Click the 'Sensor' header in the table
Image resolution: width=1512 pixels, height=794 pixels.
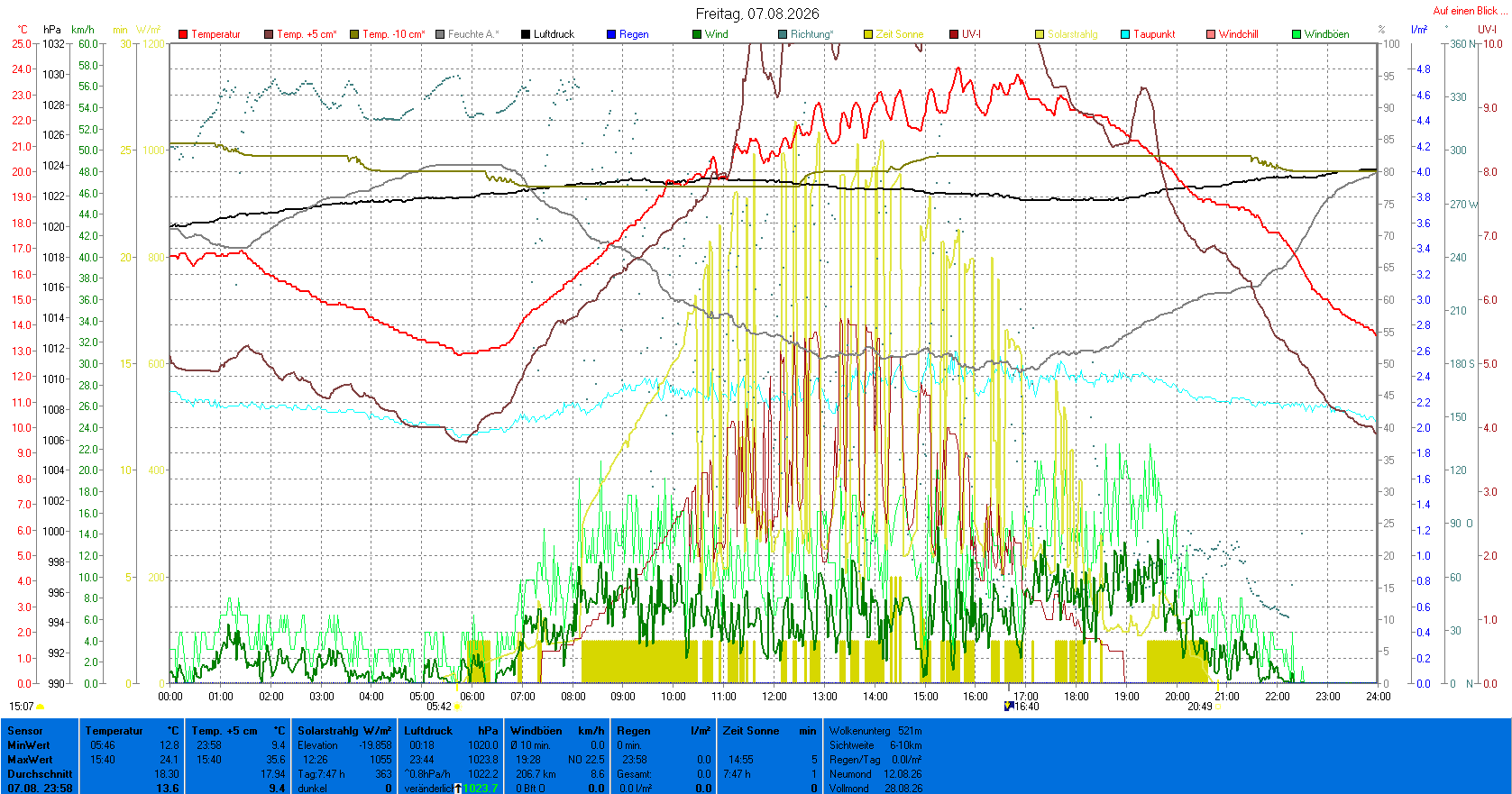coord(25,731)
